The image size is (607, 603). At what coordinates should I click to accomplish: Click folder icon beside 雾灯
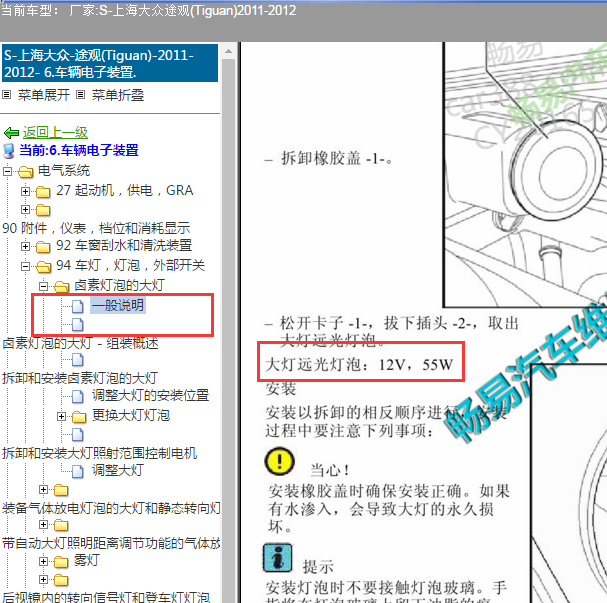pos(61,562)
